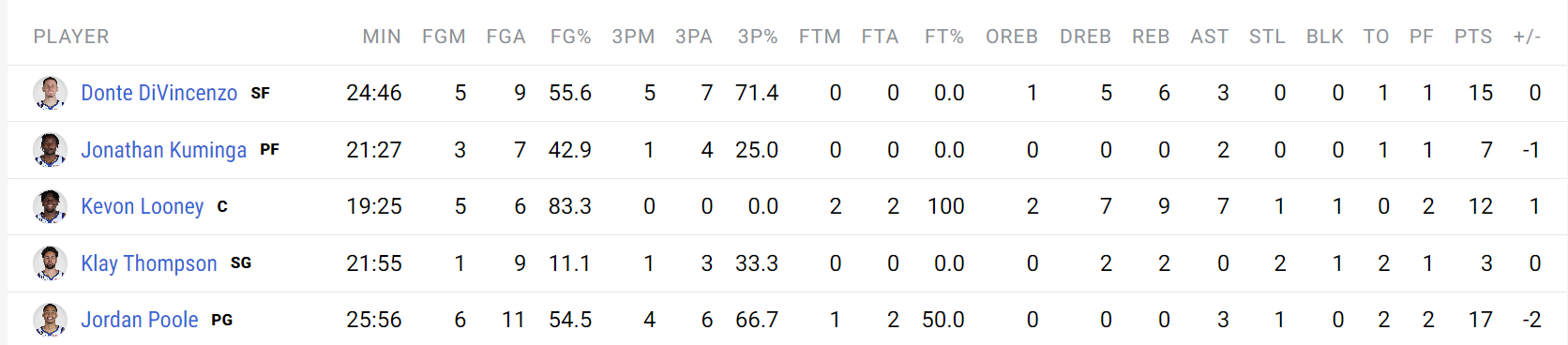The image size is (1568, 345).
Task: Sort by MIN column header
Action: point(382,37)
